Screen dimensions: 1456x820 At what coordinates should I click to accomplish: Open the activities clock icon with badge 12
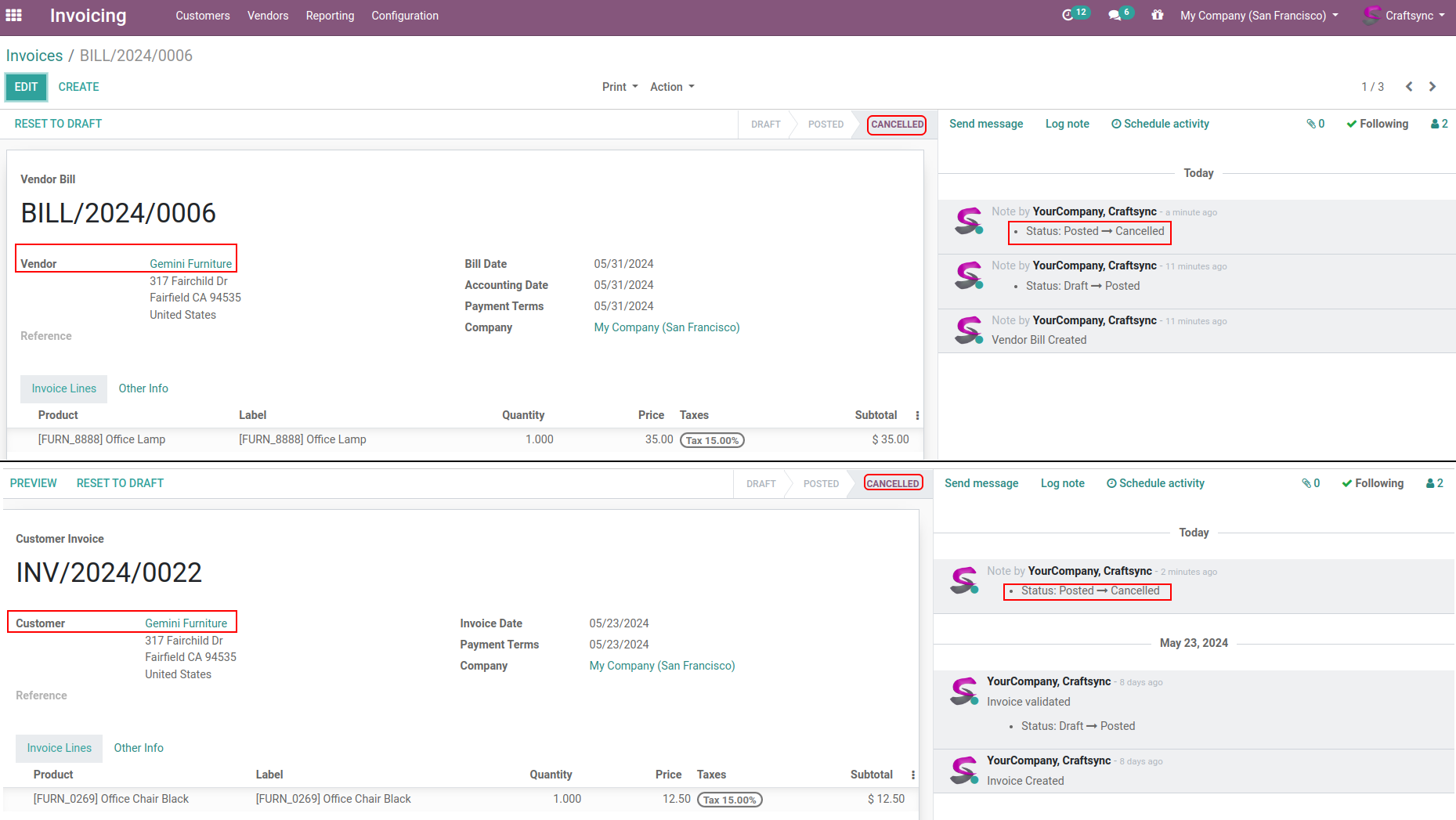1068,16
